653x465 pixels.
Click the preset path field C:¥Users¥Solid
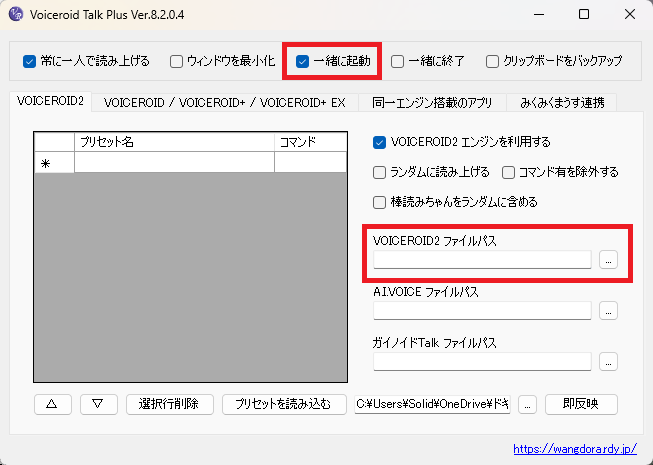[432, 404]
